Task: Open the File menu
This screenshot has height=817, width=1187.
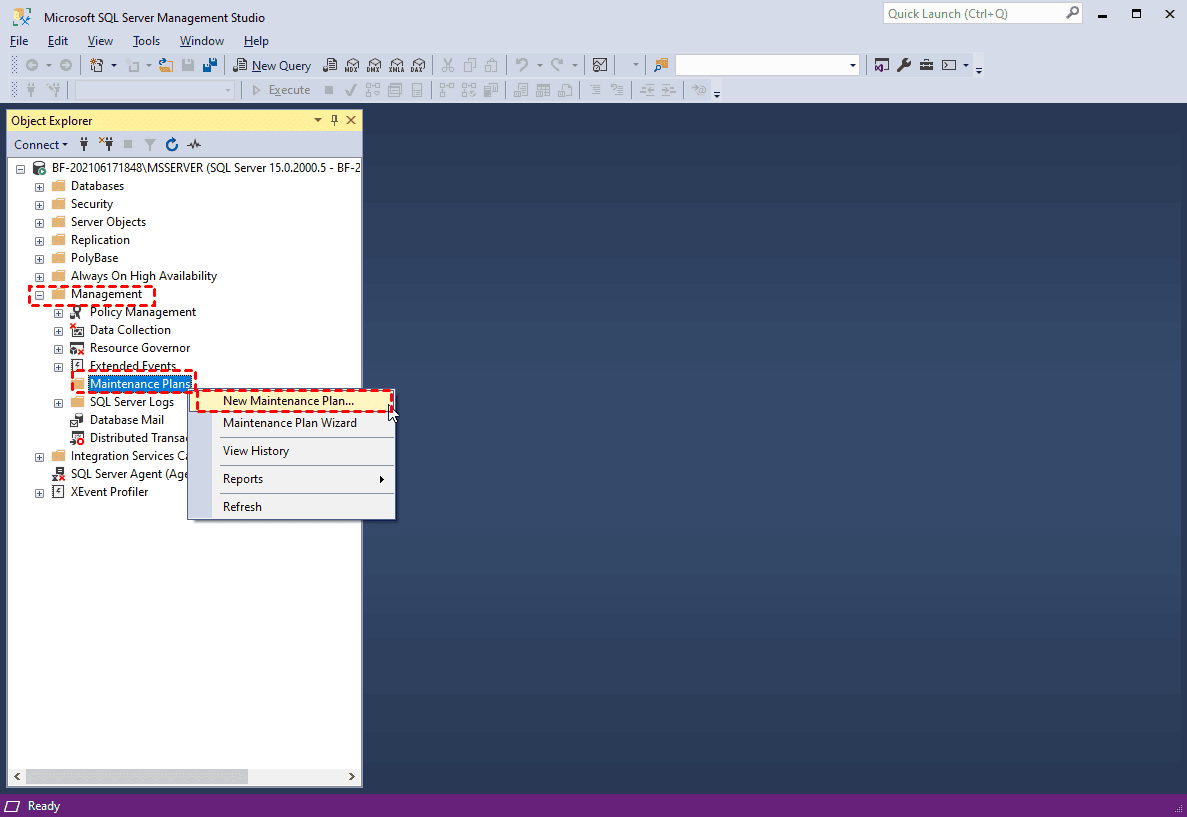Action: pos(19,41)
